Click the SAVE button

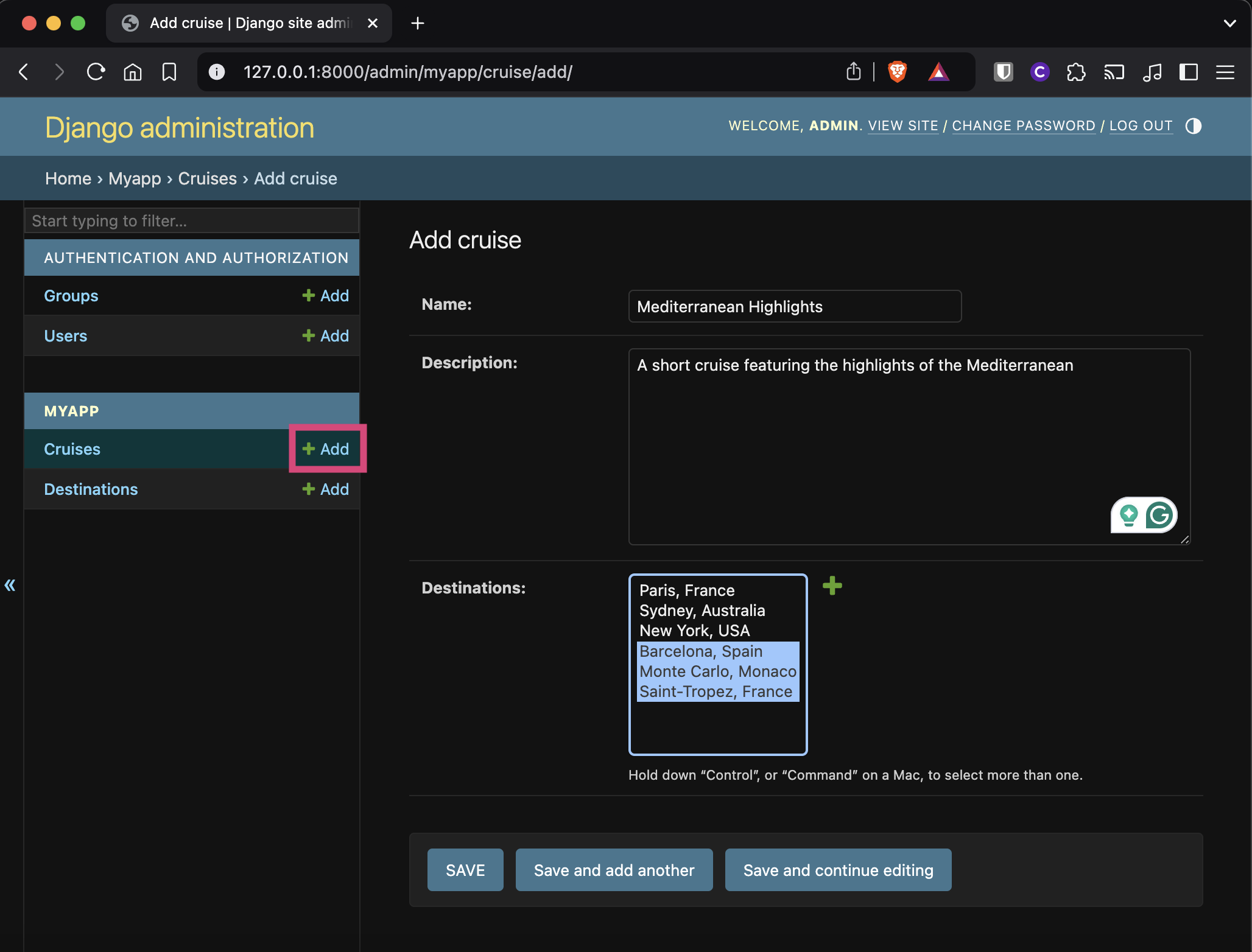(465, 870)
